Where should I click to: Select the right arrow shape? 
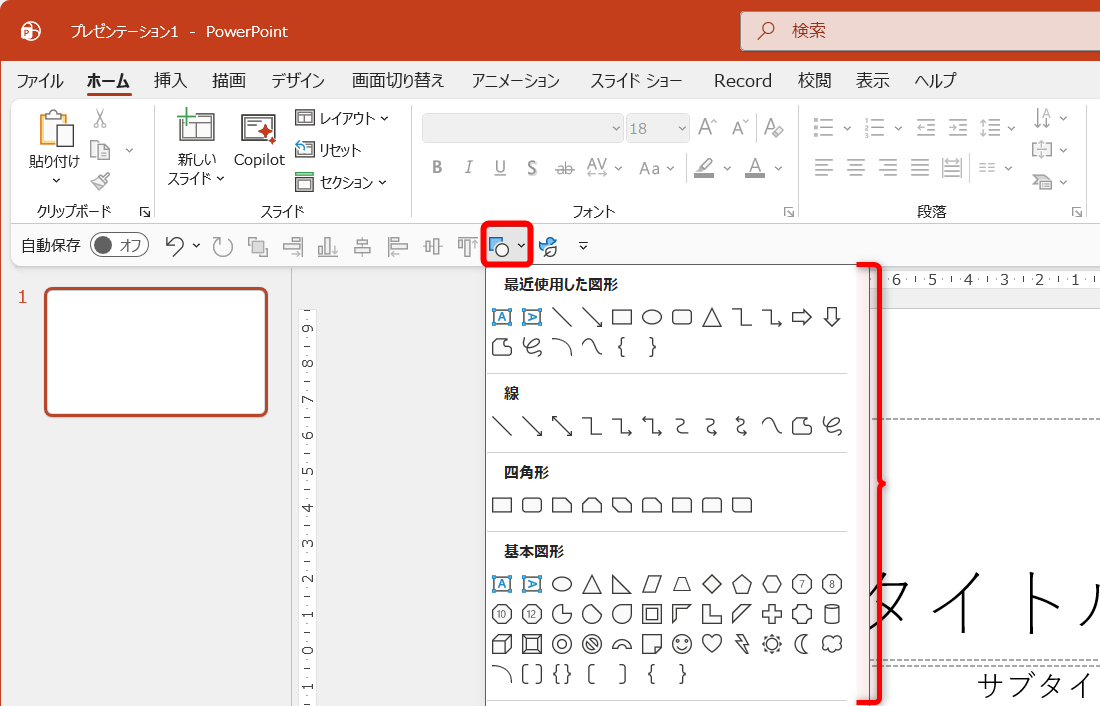[x=801, y=317]
